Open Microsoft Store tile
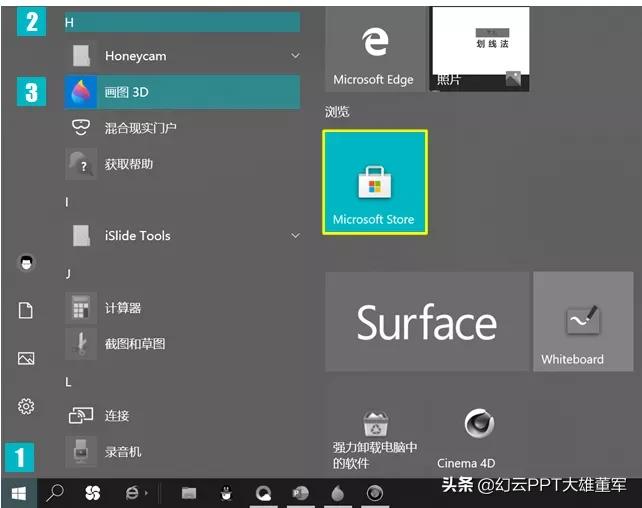The image size is (642, 508). (x=375, y=183)
